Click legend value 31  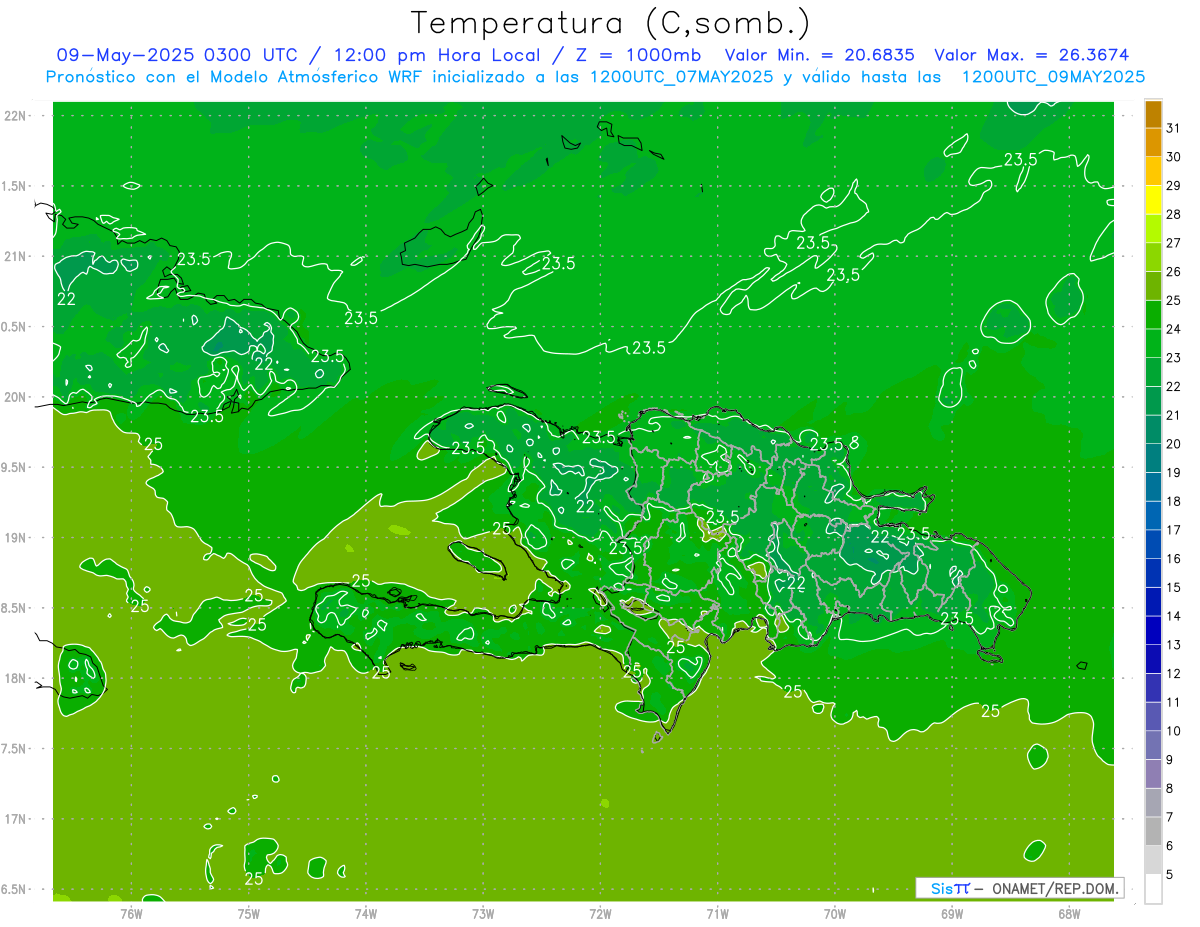click(x=1174, y=128)
